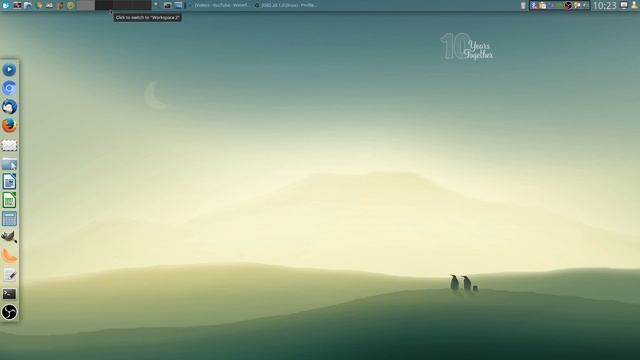The image size is (640, 360).
Task: Open the folder launcher in the top panel
Action: click(28, 5)
